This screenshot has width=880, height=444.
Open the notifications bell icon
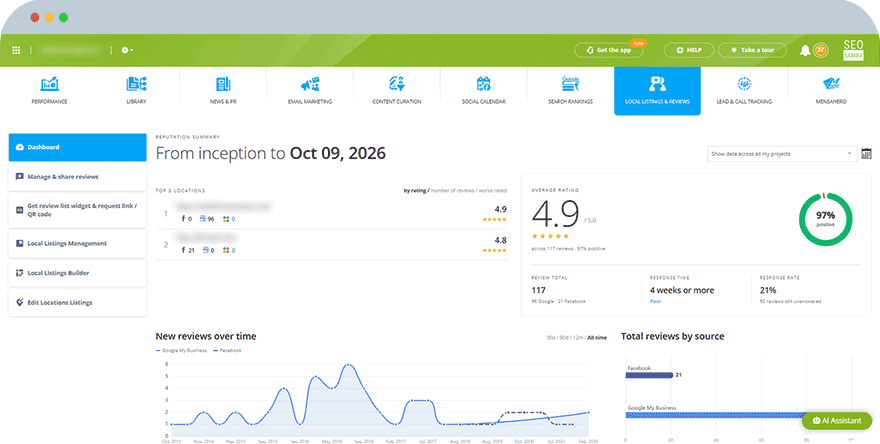pos(805,50)
